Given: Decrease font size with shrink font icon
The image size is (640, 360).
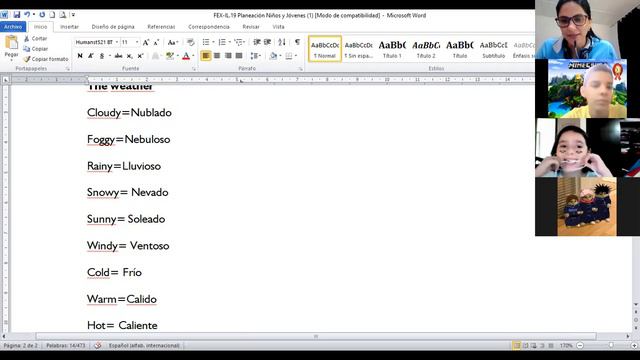Looking at the screenshot, I should [x=156, y=42].
